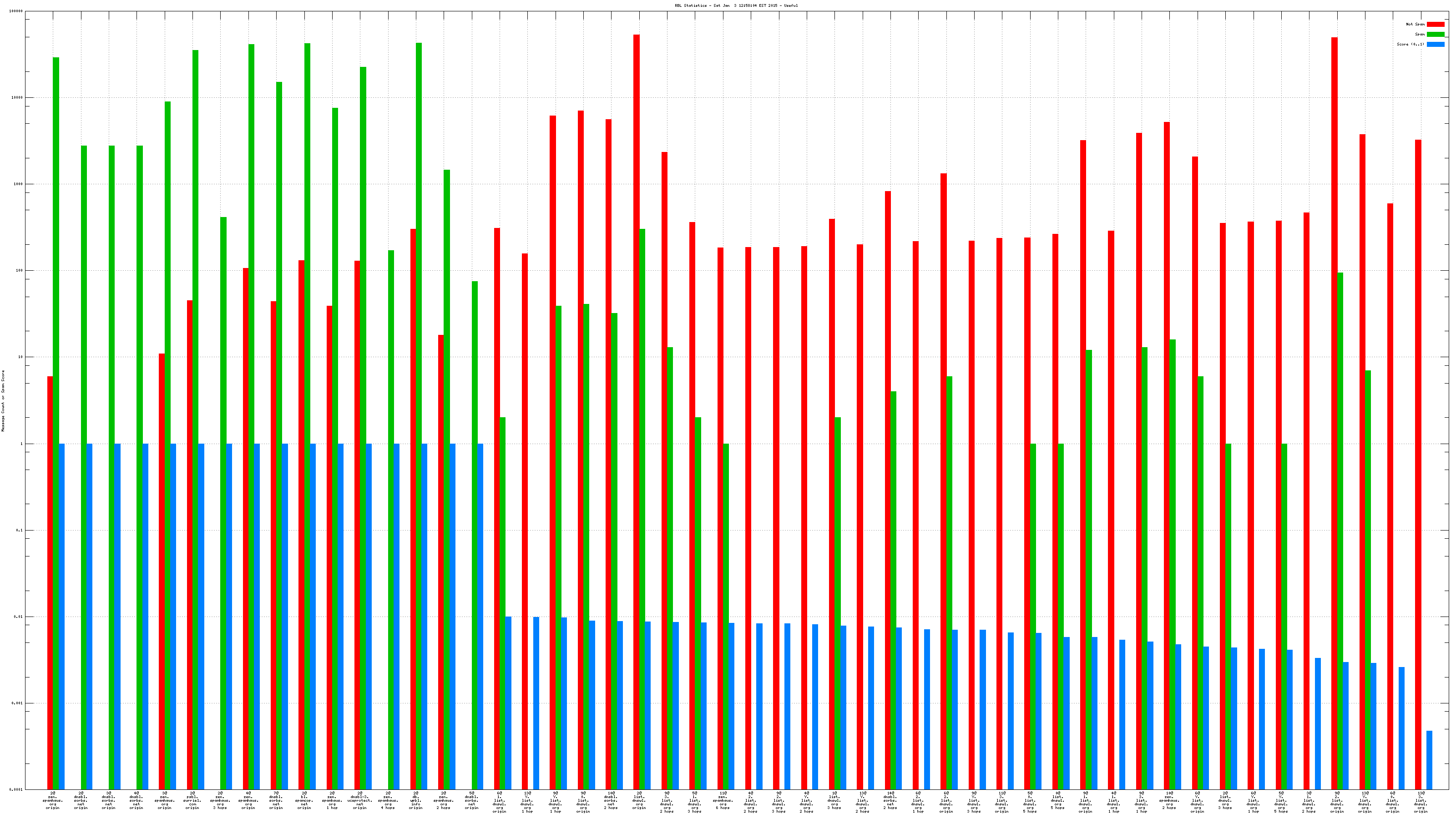Viewport: 1456px width, 819px height.
Task: Click the shortest blue bar at far right
Action: click(x=1430, y=760)
